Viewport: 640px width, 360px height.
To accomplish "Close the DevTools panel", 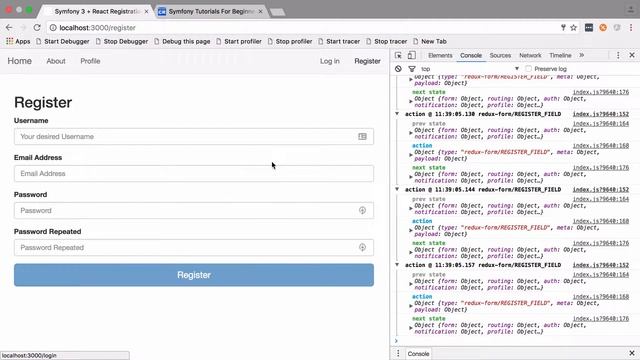I will tap(632, 55).
